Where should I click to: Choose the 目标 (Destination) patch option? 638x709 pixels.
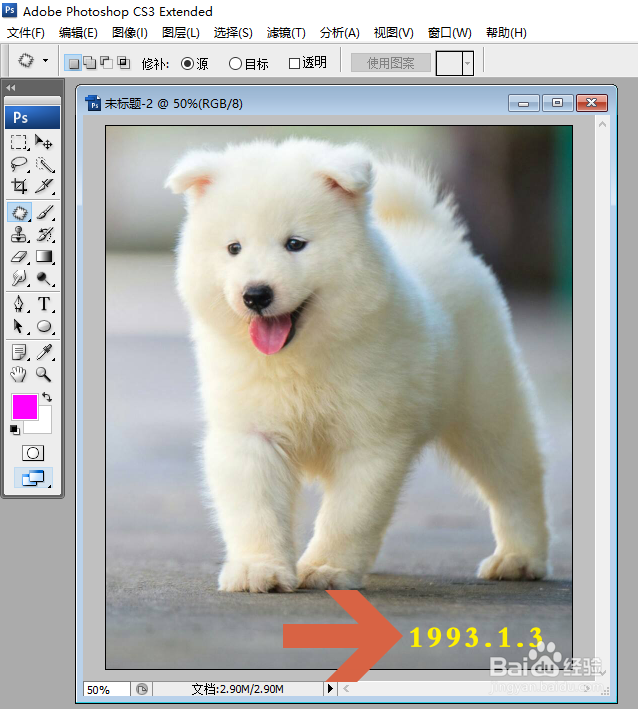click(248, 64)
